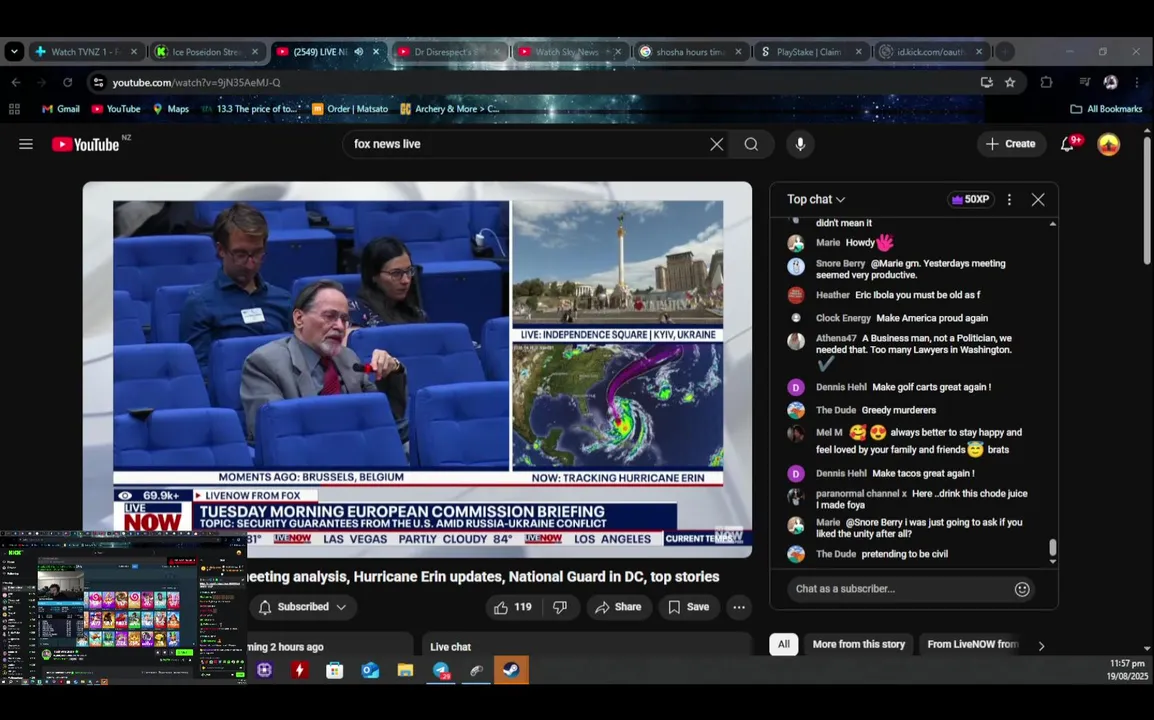Clear the search box with the X icon
The width and height of the screenshot is (1154, 720).
coord(717,144)
